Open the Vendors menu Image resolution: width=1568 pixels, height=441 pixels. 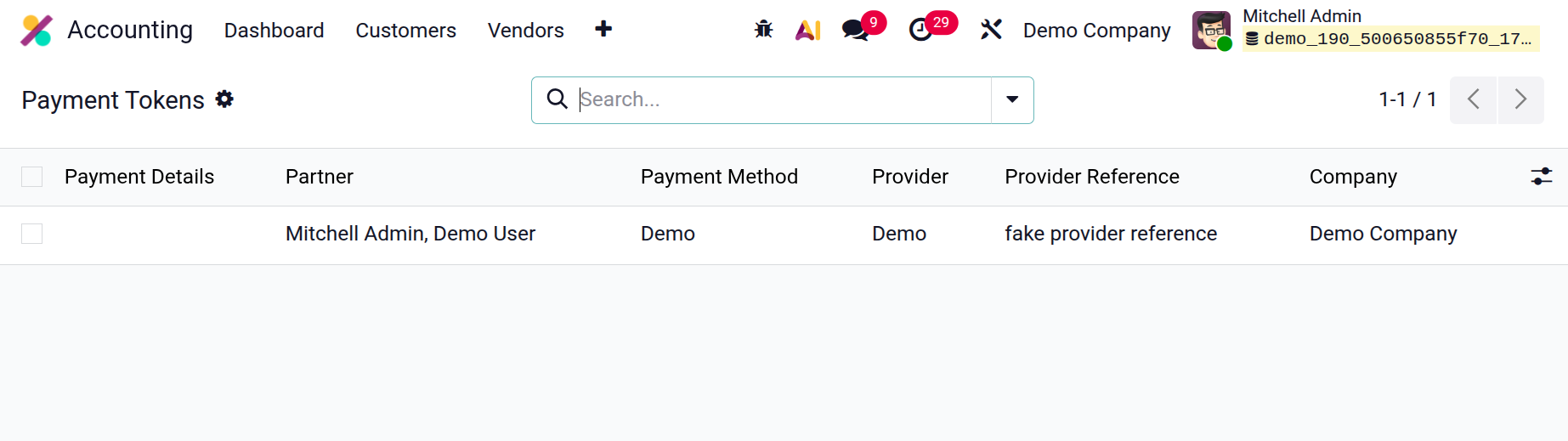(x=525, y=31)
